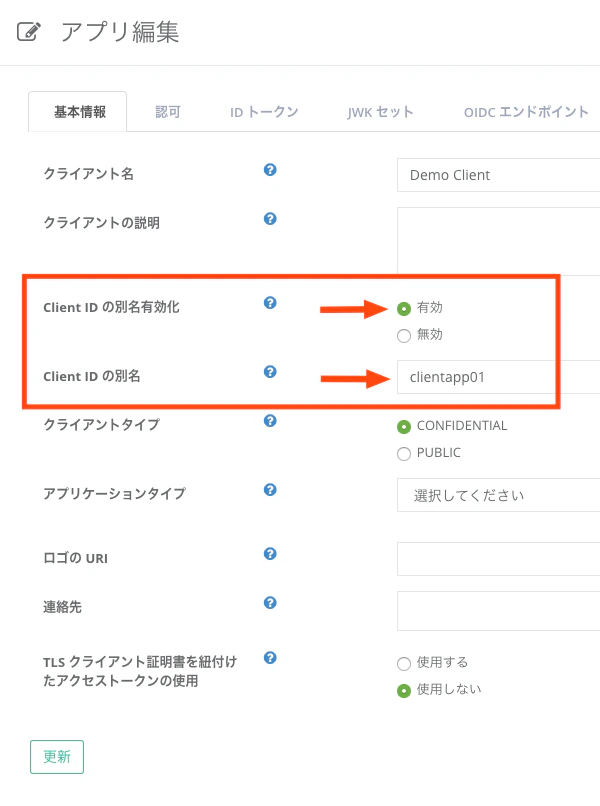The image size is (600, 806).
Task: Enable 使用する for TLS certificate binding
Action: tap(404, 662)
